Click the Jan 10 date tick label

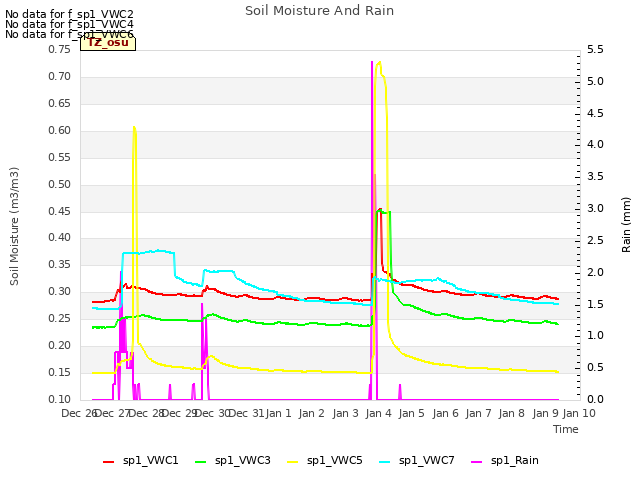(x=579, y=413)
